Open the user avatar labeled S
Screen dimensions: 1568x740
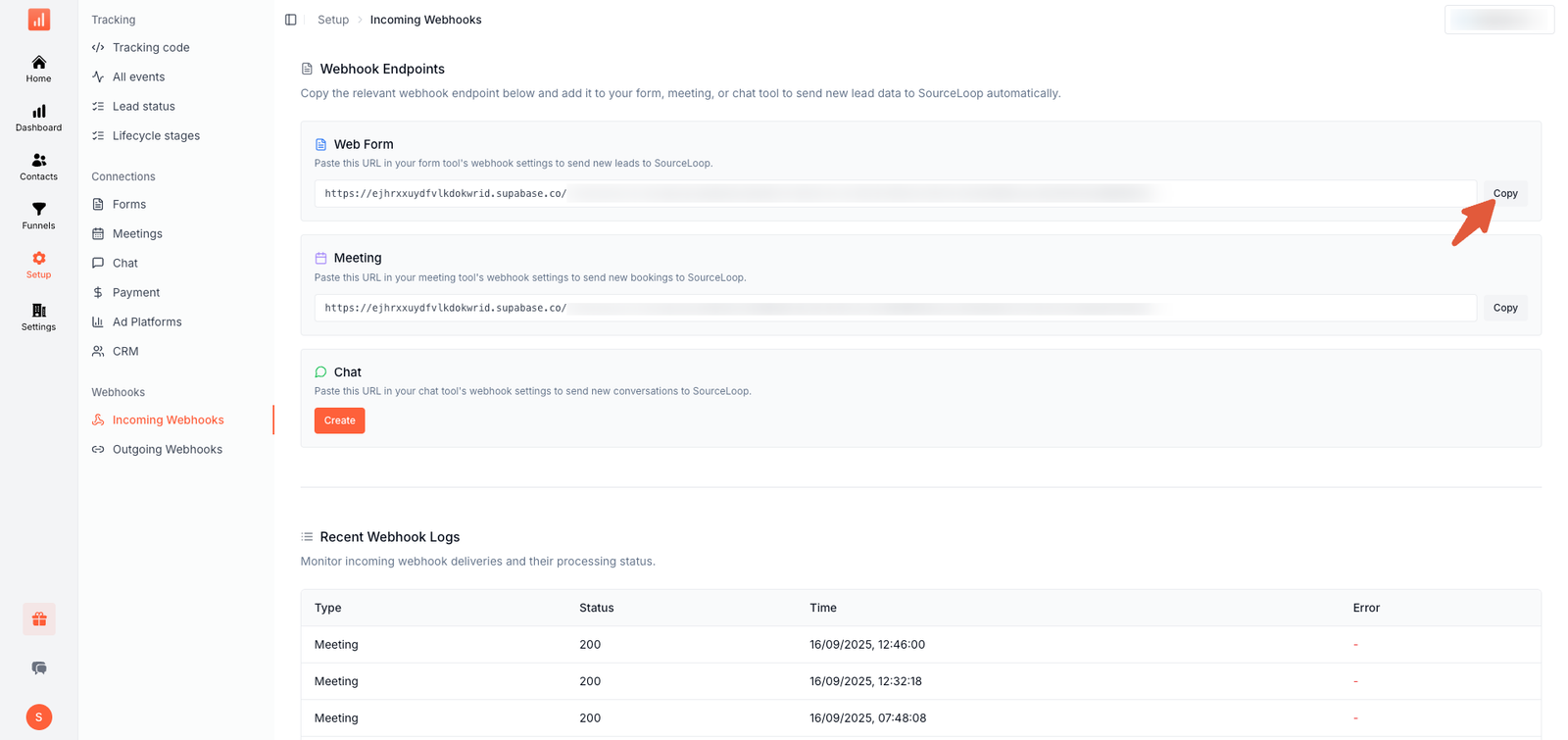[39, 717]
